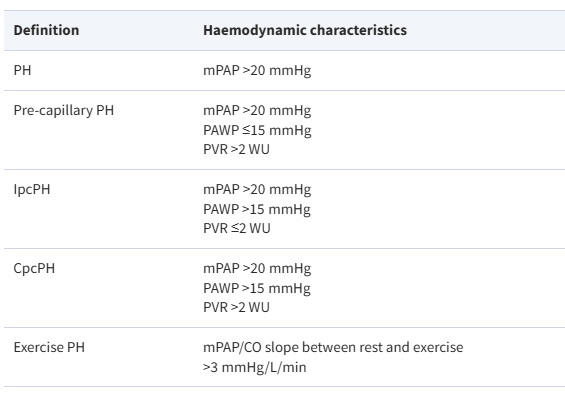Click the Haemodynamic characteristics column header
Screen dimensions: 565x393
pos(305,30)
